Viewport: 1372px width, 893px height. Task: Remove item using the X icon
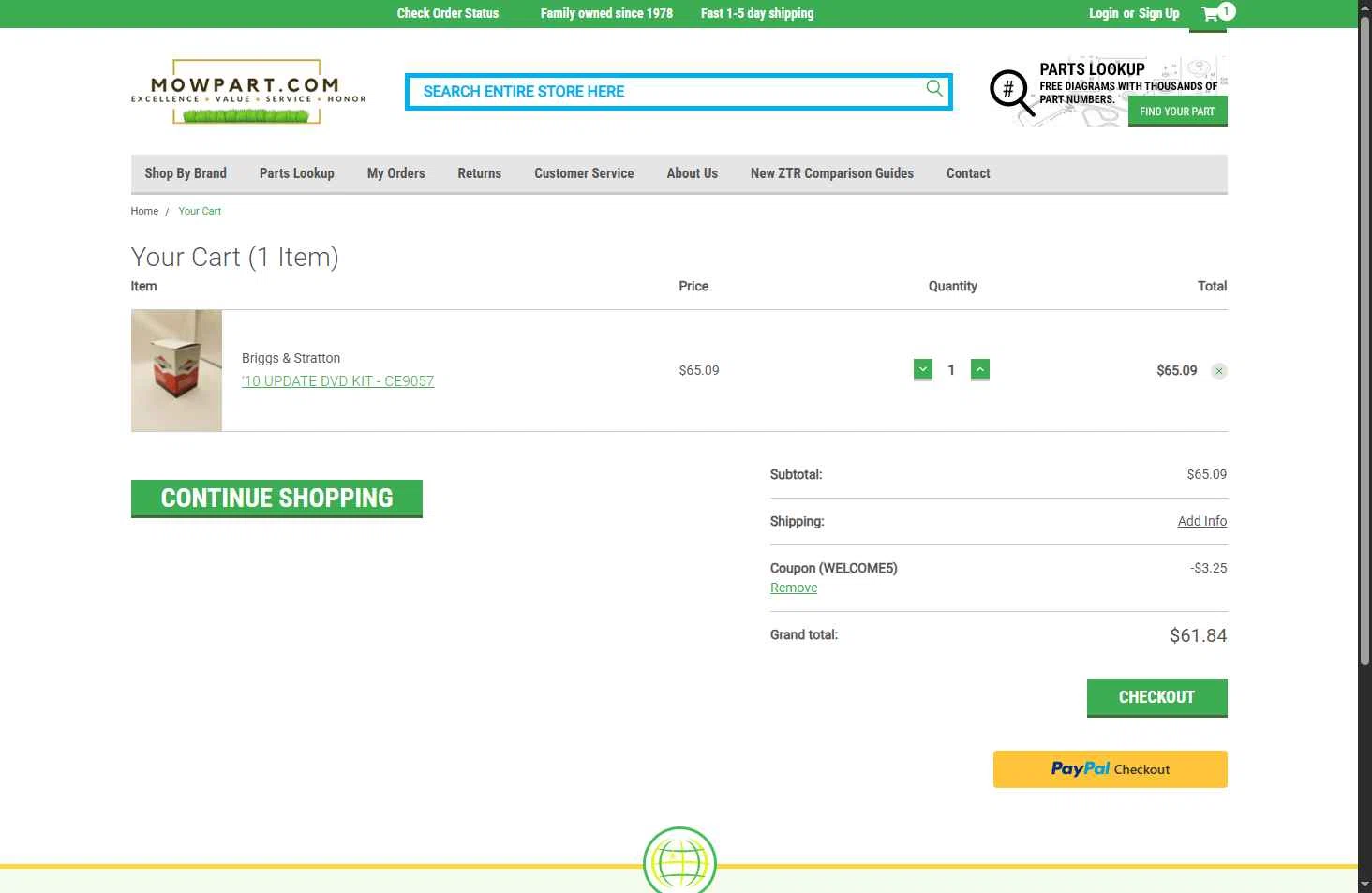[1219, 371]
